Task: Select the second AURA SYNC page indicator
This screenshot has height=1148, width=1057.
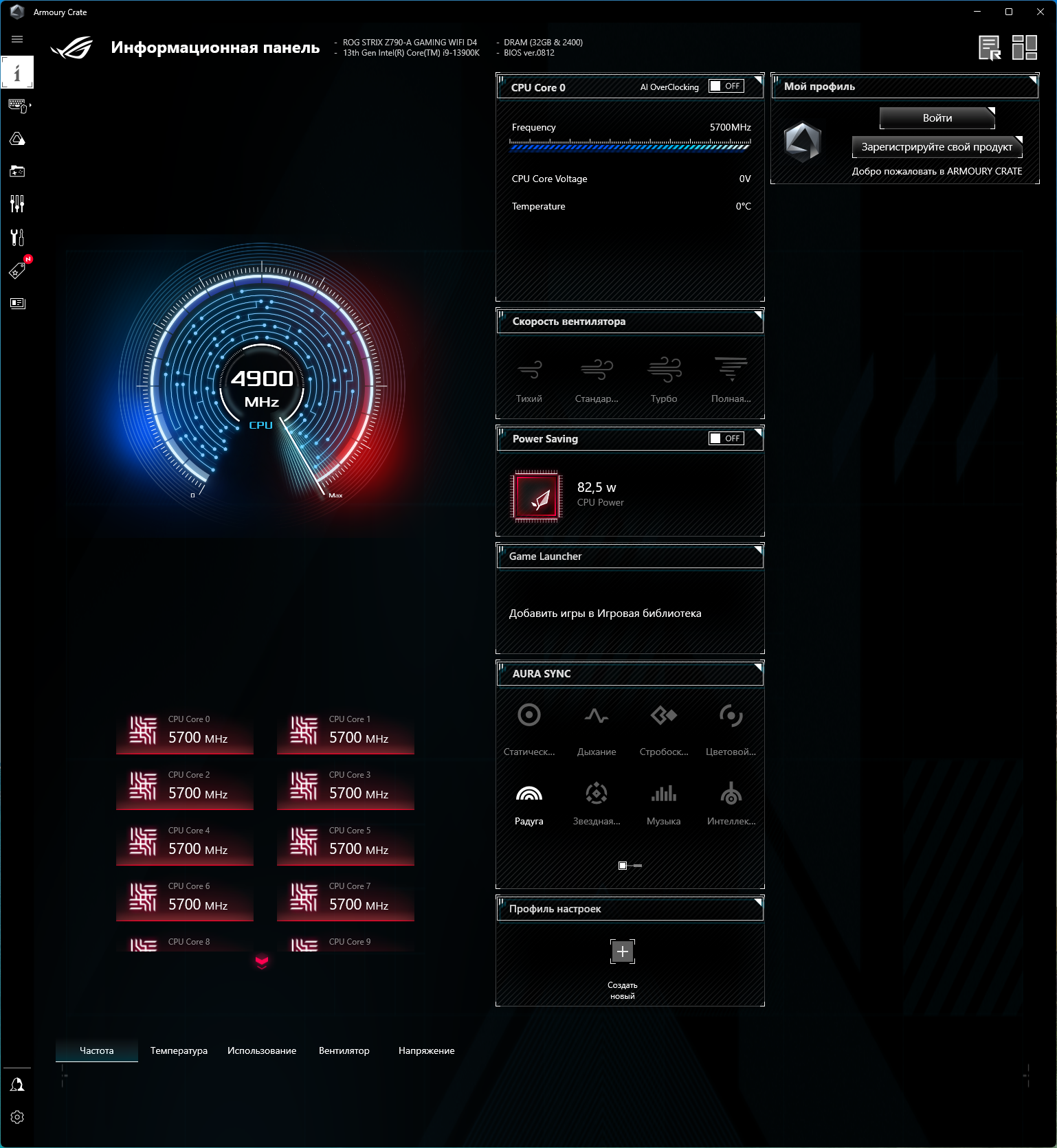Action: [x=637, y=866]
